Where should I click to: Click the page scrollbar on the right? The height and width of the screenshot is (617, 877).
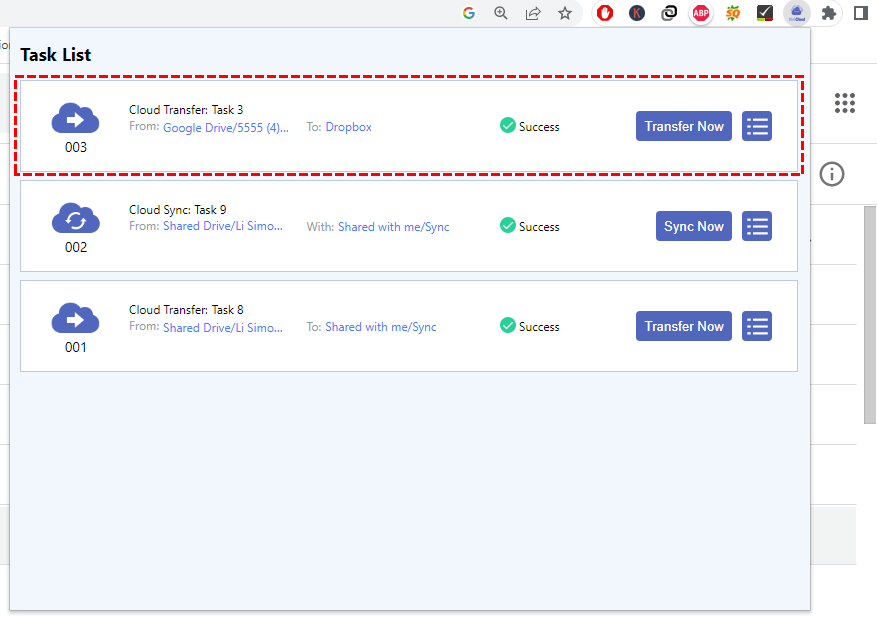(870, 314)
